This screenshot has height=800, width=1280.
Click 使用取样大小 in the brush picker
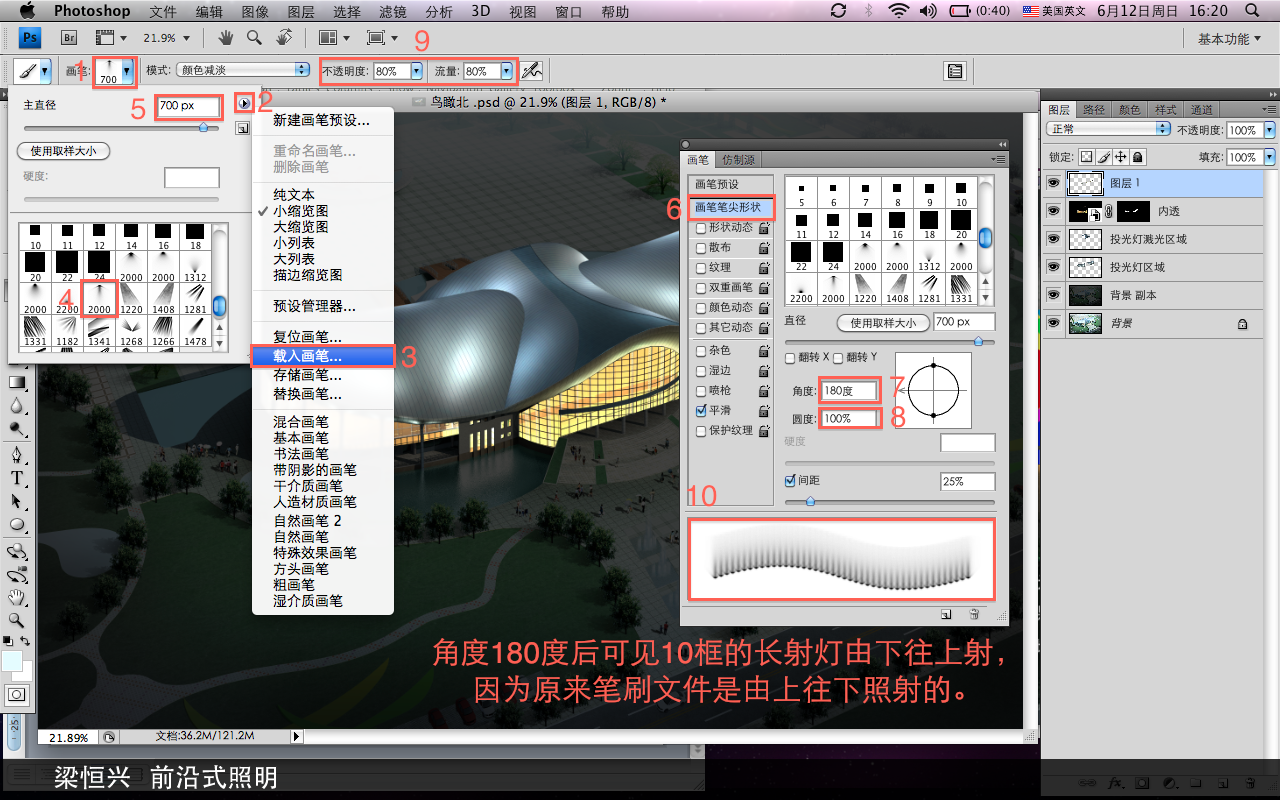pos(63,151)
